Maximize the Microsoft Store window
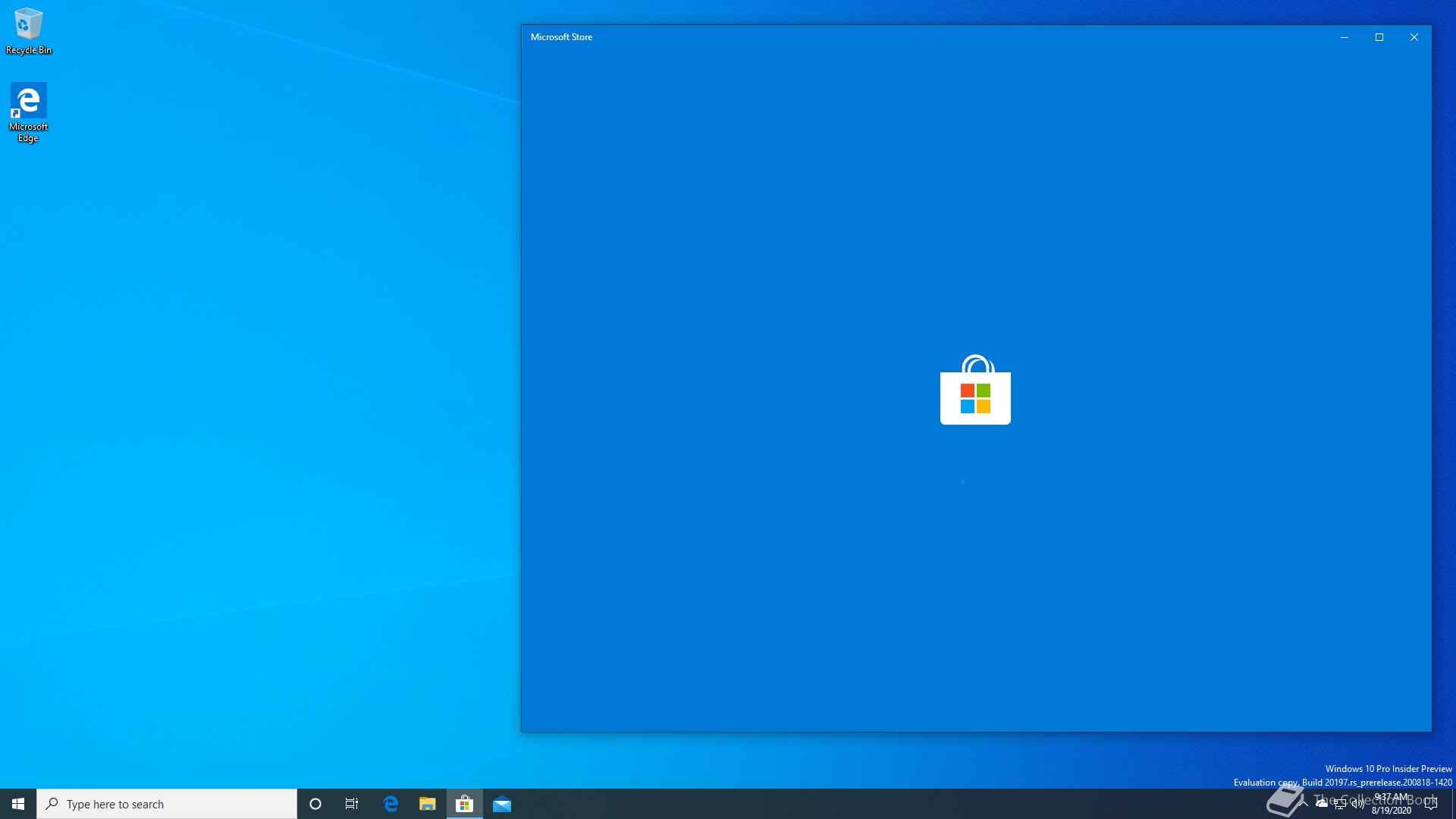 click(1379, 37)
